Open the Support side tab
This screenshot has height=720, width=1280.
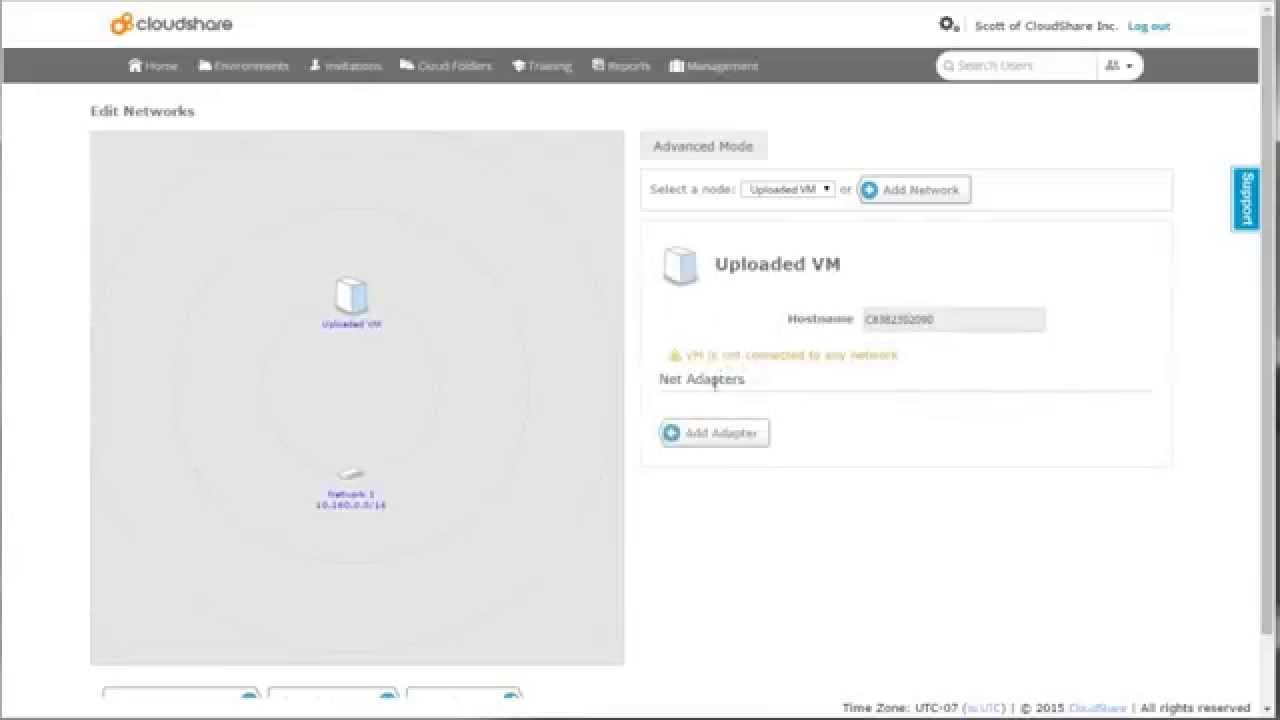click(x=1246, y=198)
